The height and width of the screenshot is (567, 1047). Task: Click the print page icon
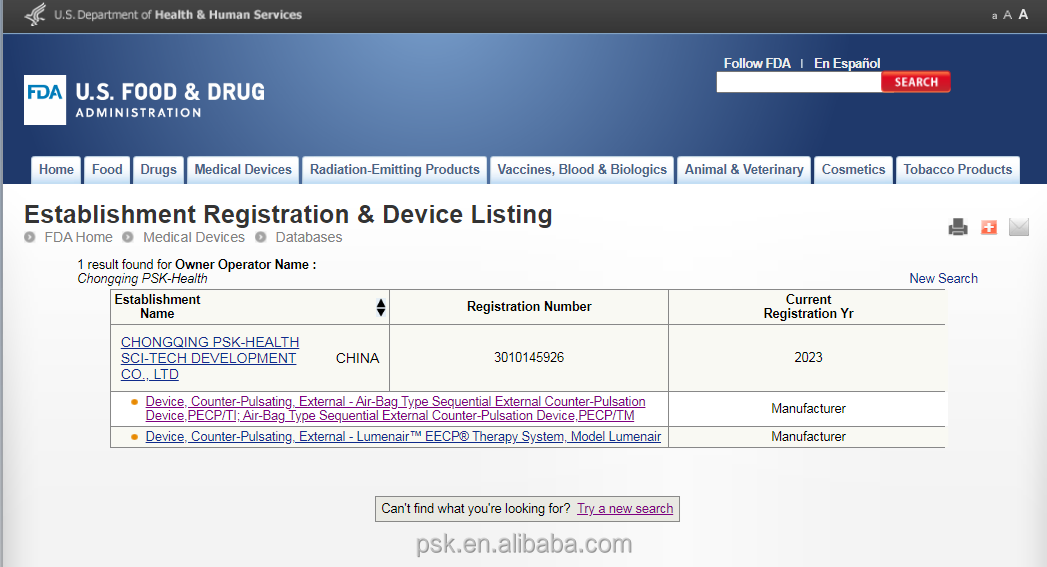(958, 227)
